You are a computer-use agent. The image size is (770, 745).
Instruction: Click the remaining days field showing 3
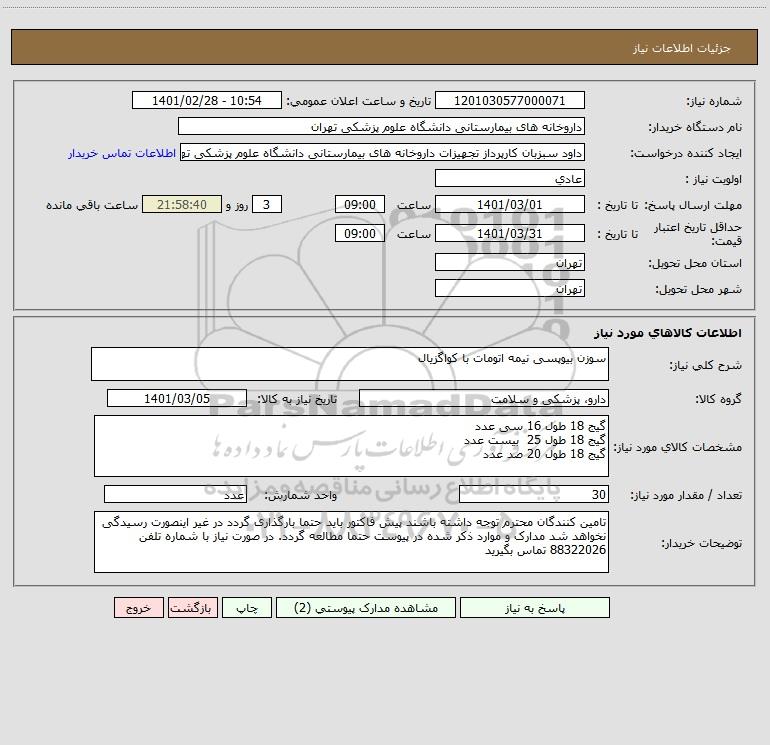tap(267, 204)
